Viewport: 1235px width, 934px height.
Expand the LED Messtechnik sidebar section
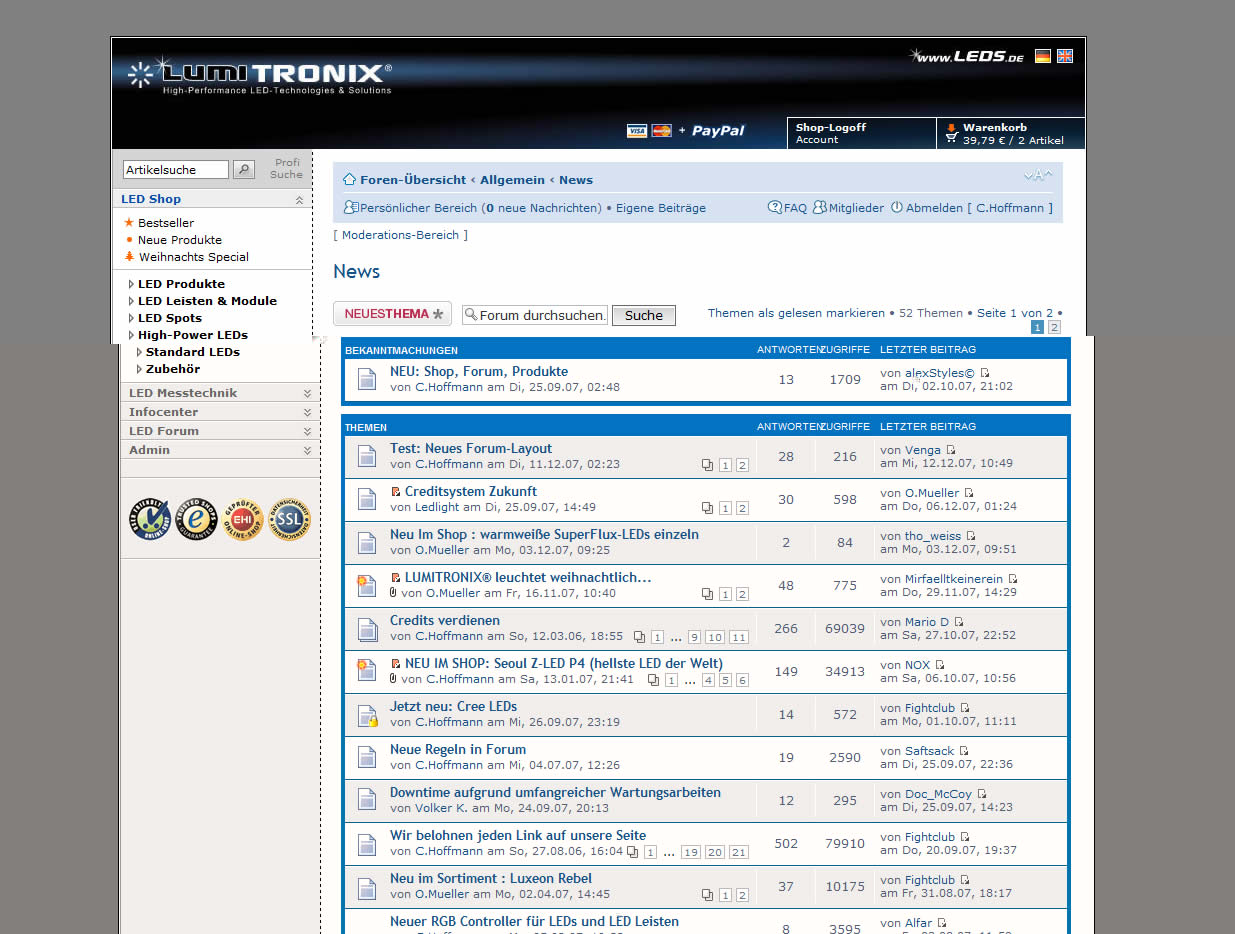[307, 394]
